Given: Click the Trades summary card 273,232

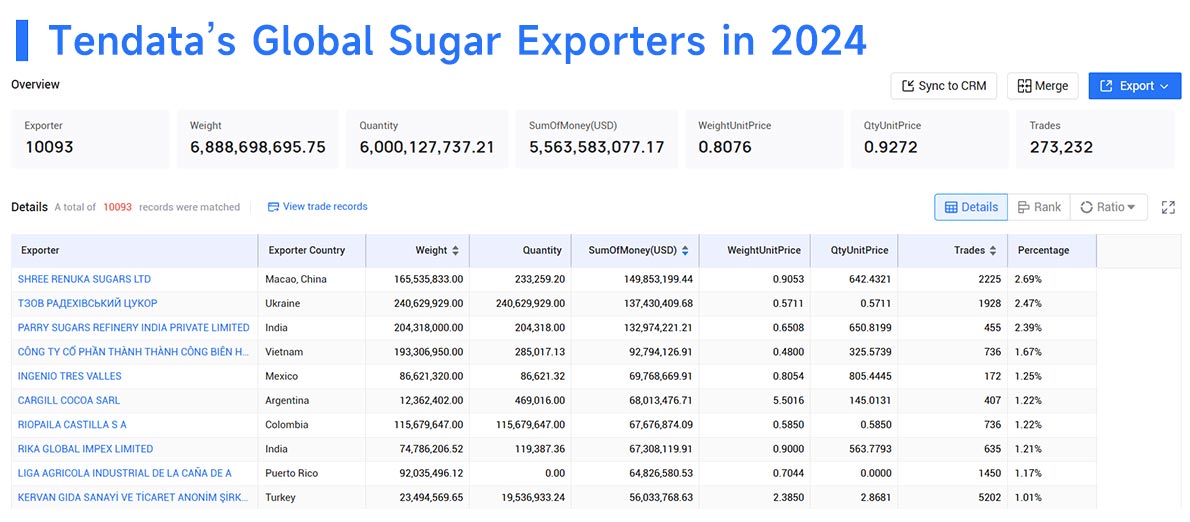Looking at the screenshot, I should tap(1095, 139).
